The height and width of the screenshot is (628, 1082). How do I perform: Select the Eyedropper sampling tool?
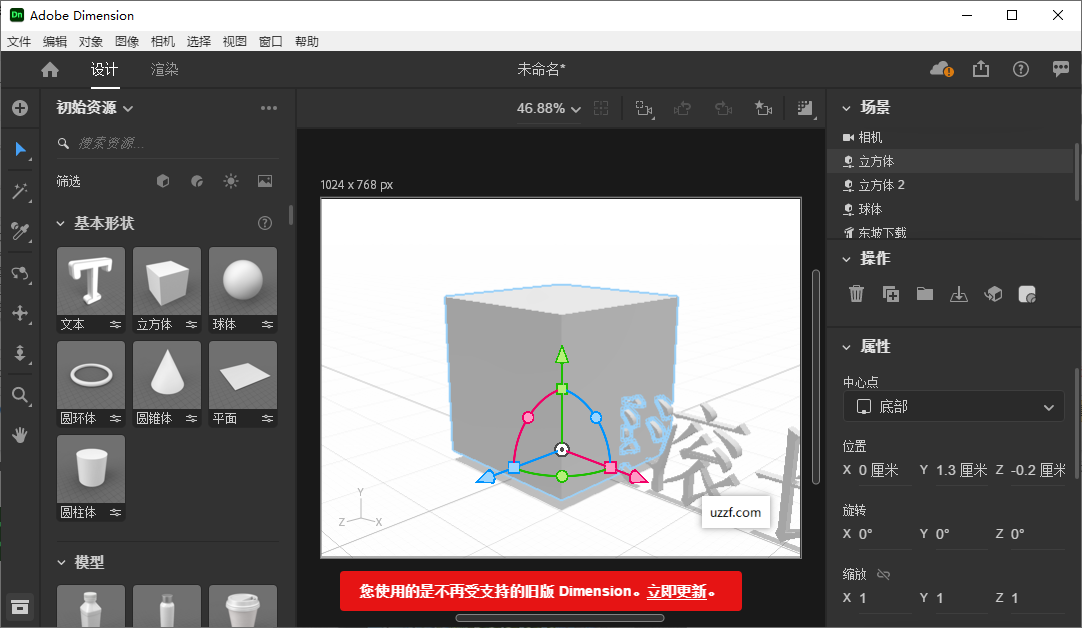(x=21, y=232)
